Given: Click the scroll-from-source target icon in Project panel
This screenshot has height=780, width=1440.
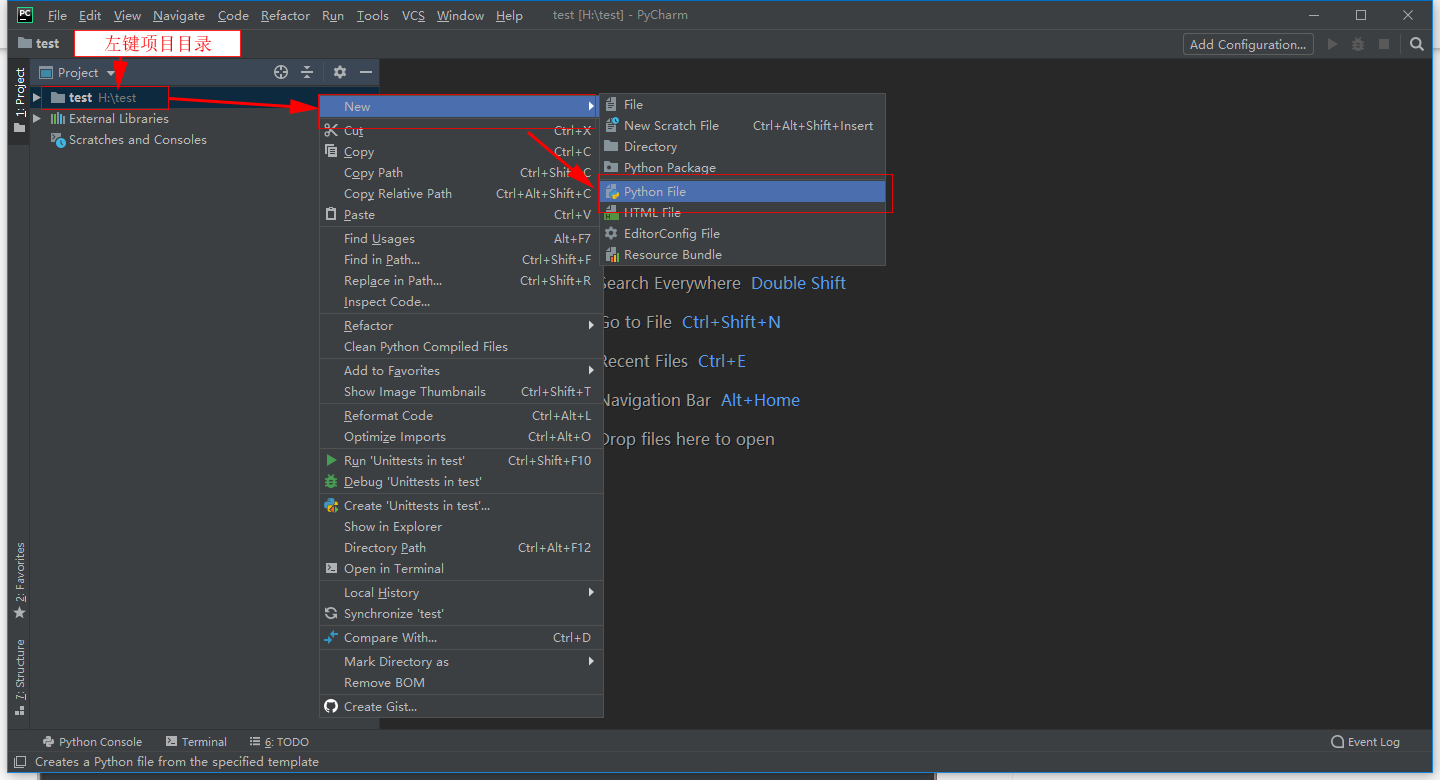Looking at the screenshot, I should (x=281, y=72).
